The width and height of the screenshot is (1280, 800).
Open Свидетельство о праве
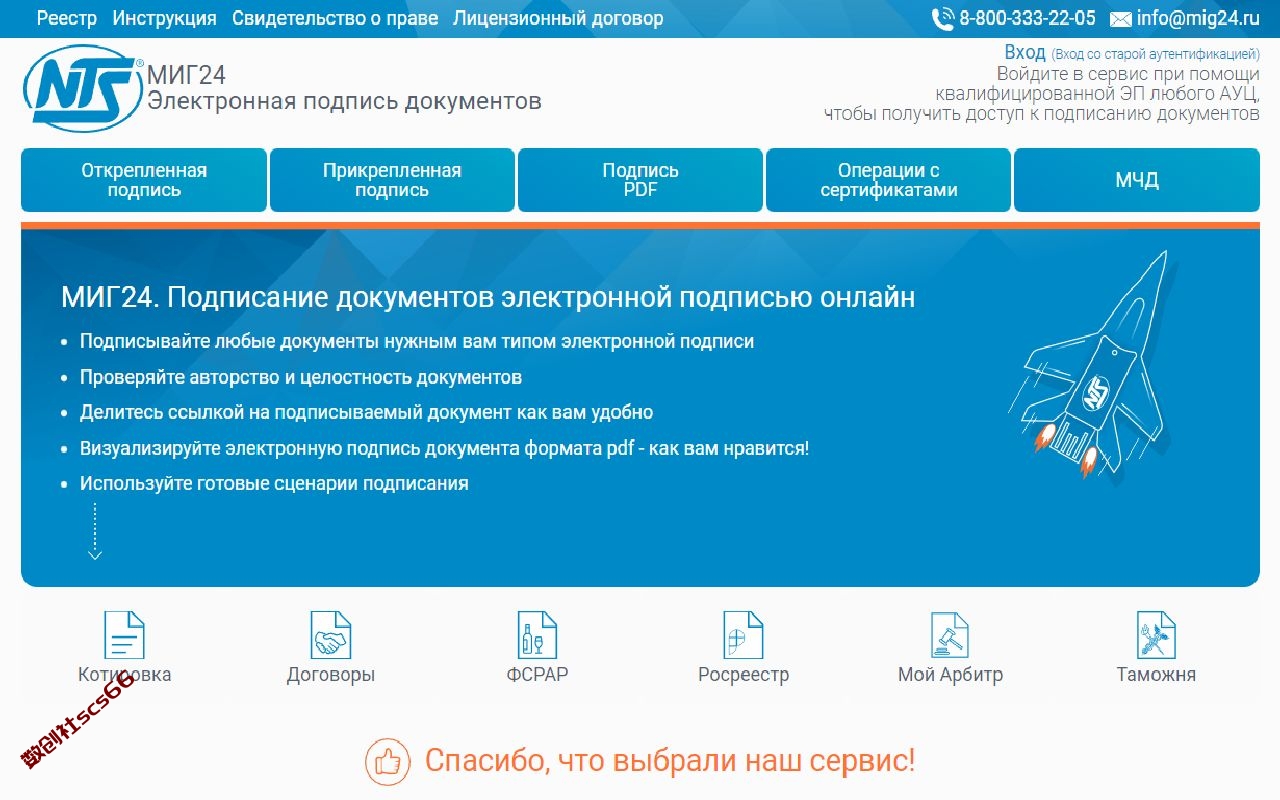335,19
